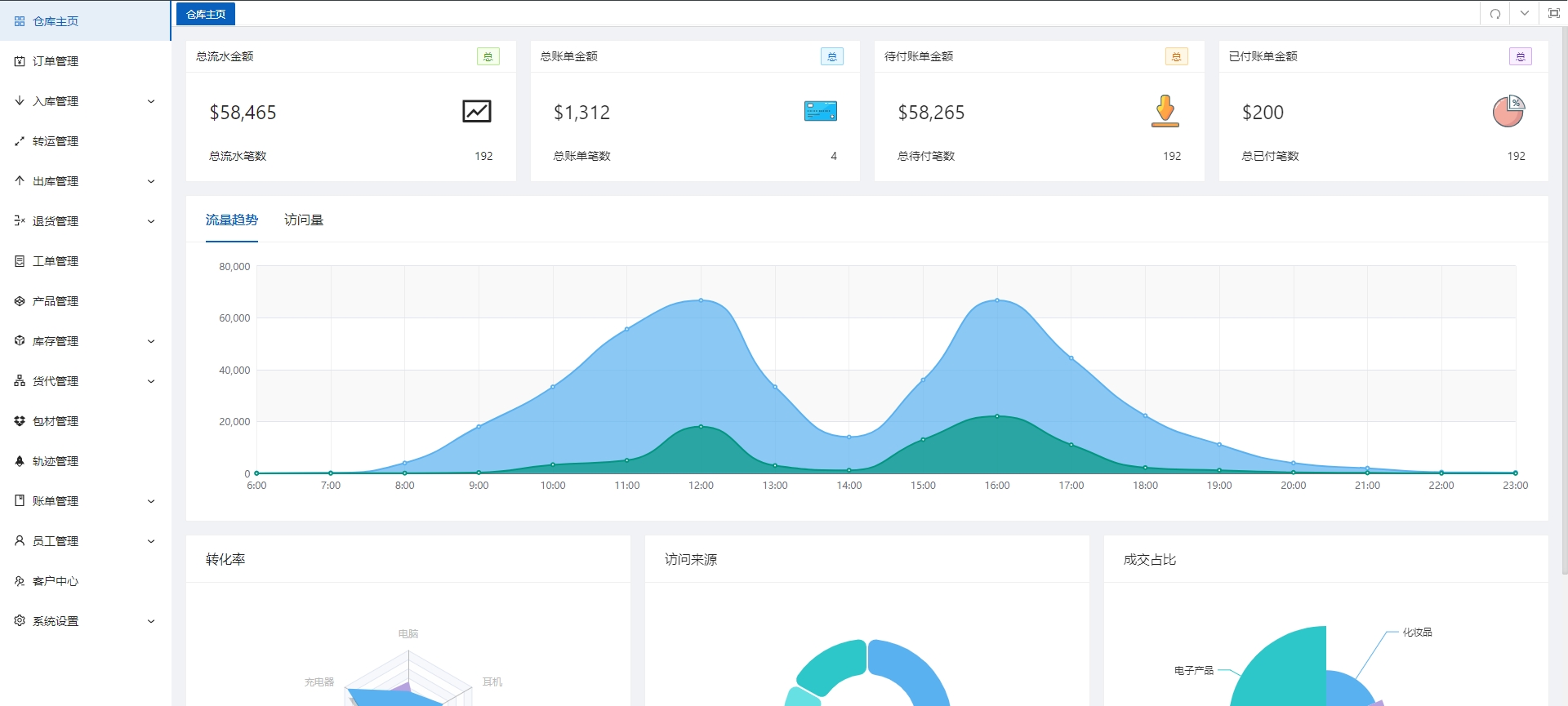The image size is (1568, 706).
Task: Select the 仓库主页 tab at top
Action: pos(206,14)
